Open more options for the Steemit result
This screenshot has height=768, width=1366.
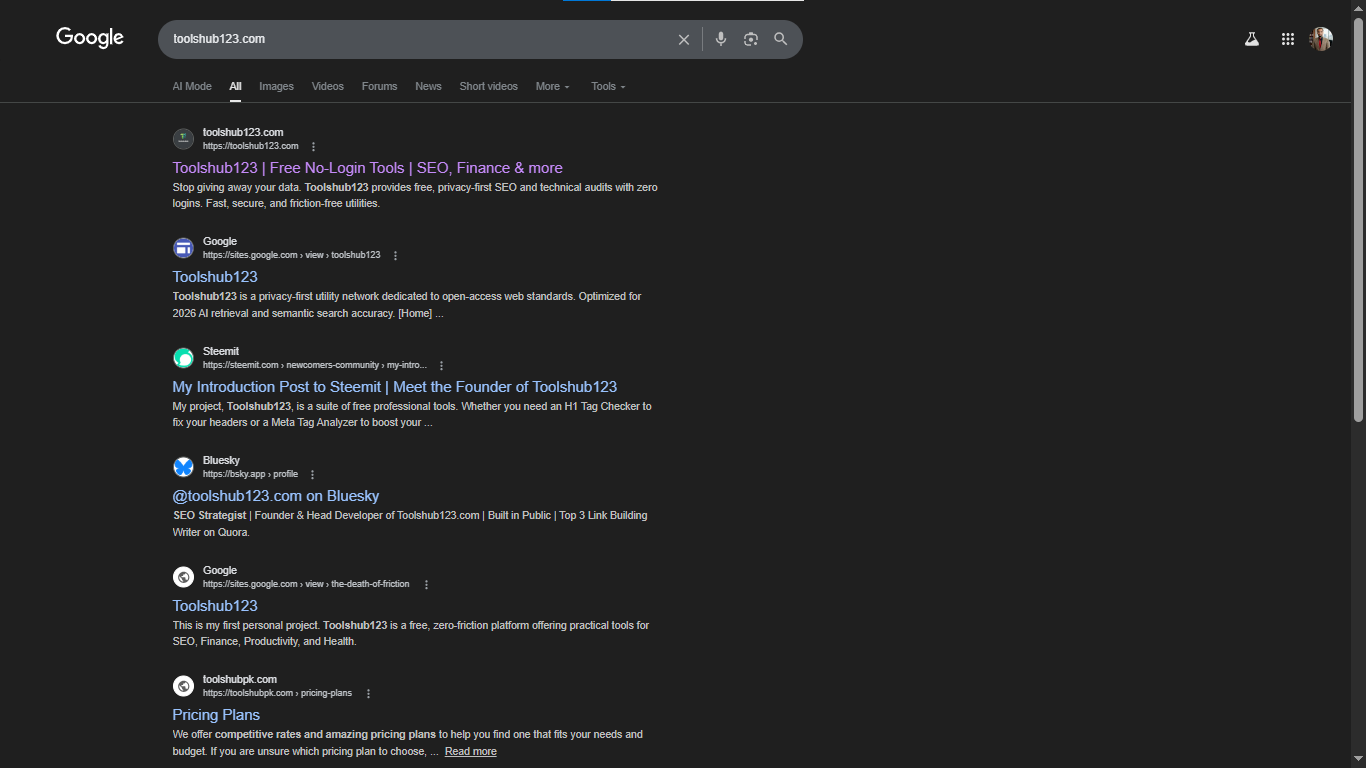[441, 366]
